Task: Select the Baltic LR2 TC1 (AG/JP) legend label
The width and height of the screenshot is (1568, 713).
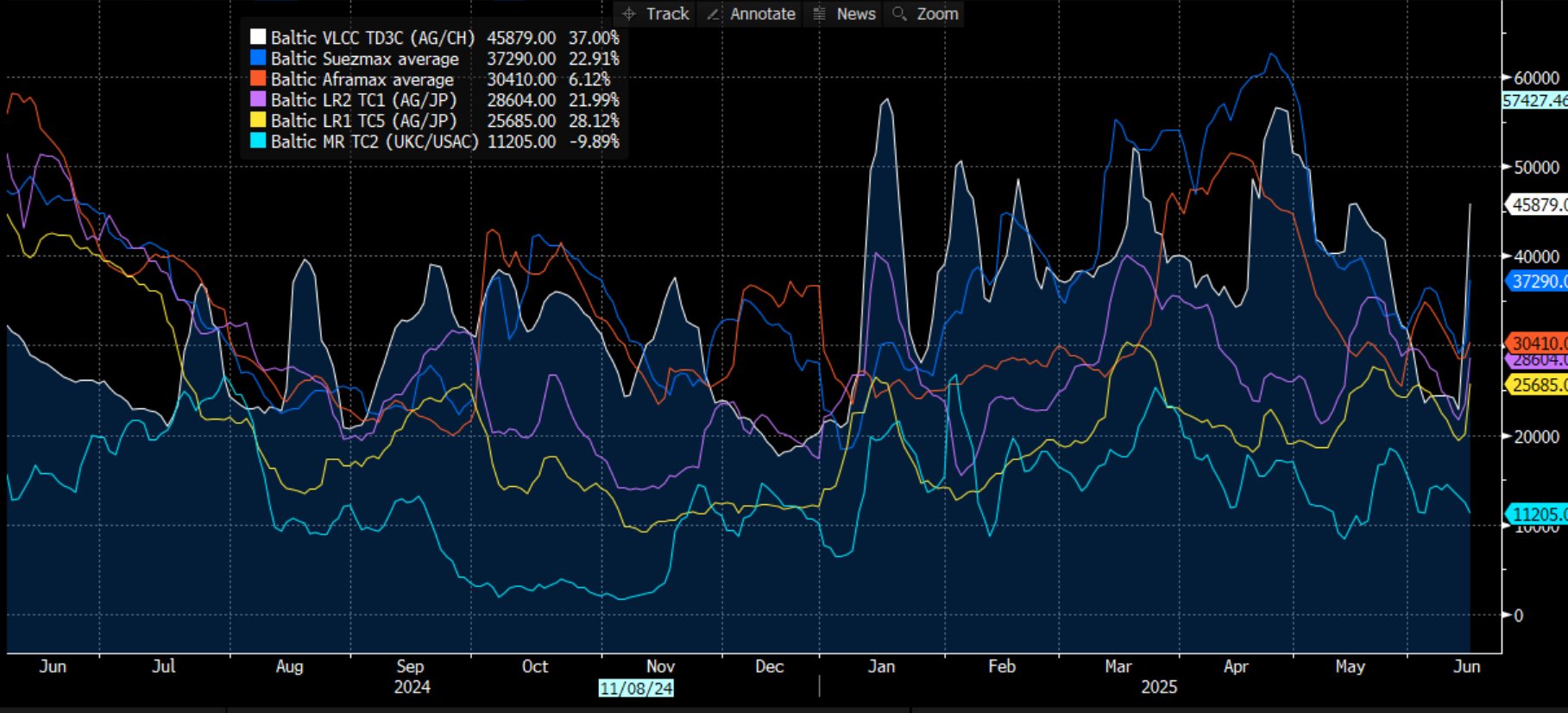Action: pyautogui.click(x=364, y=100)
